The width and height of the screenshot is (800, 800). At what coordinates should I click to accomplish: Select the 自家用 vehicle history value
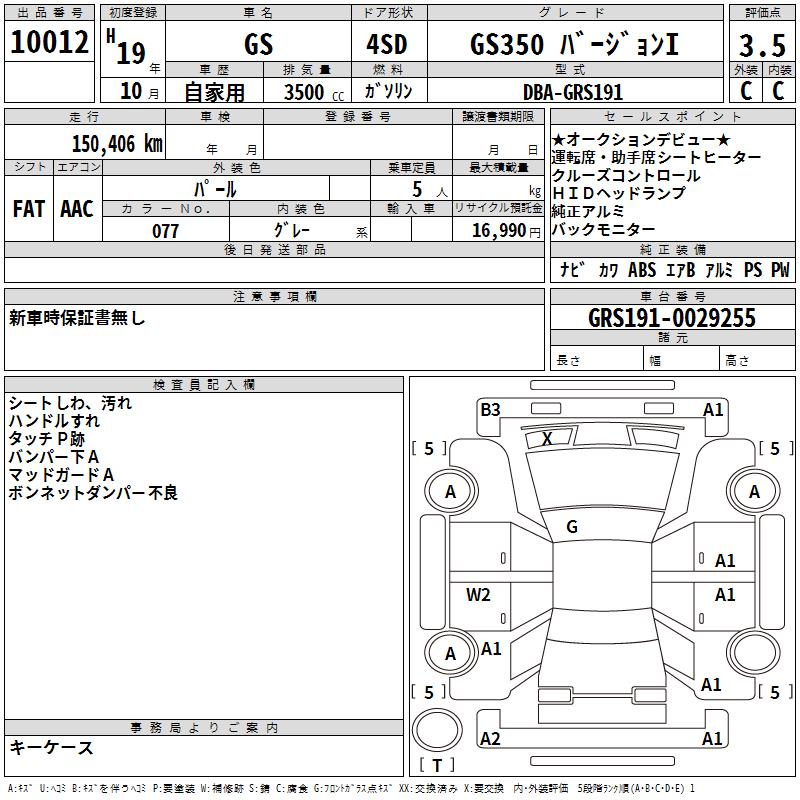[x=214, y=92]
